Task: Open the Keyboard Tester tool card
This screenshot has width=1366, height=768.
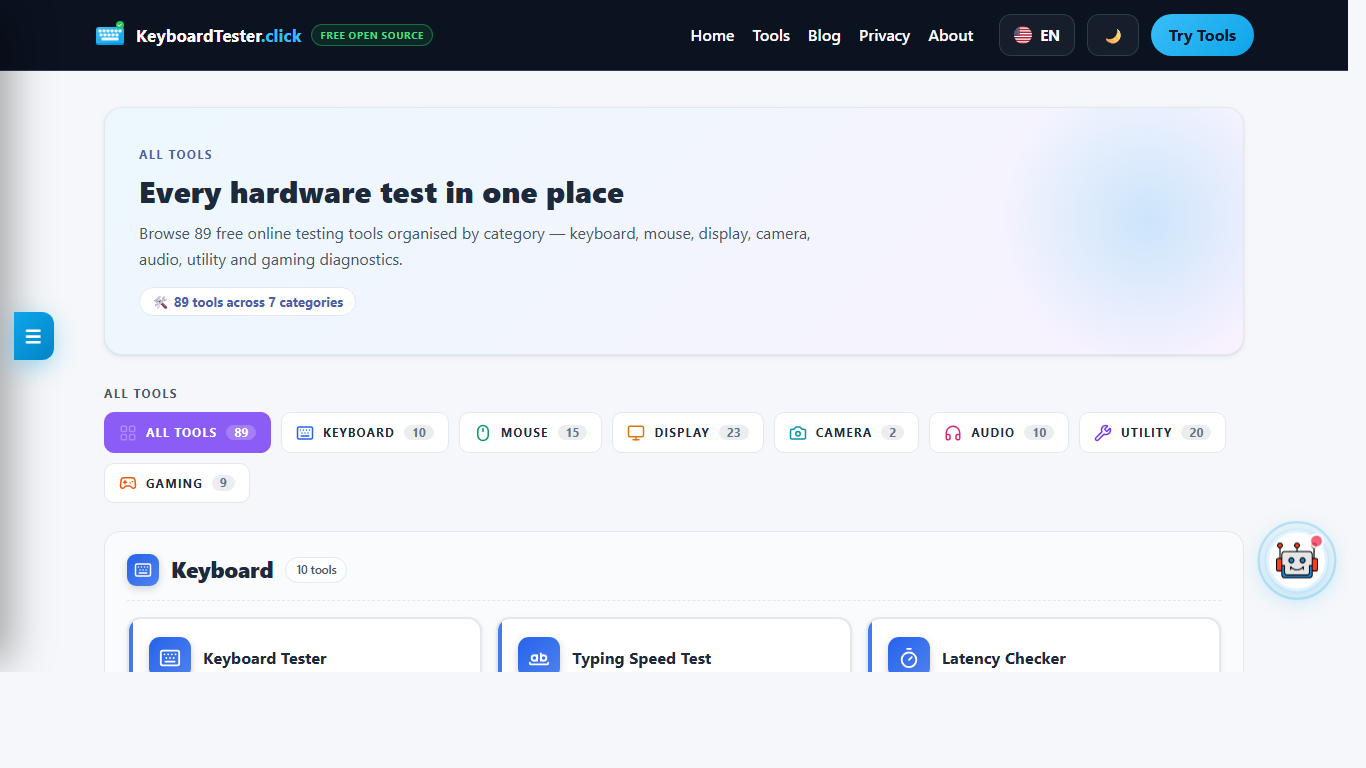Action: 305,645
